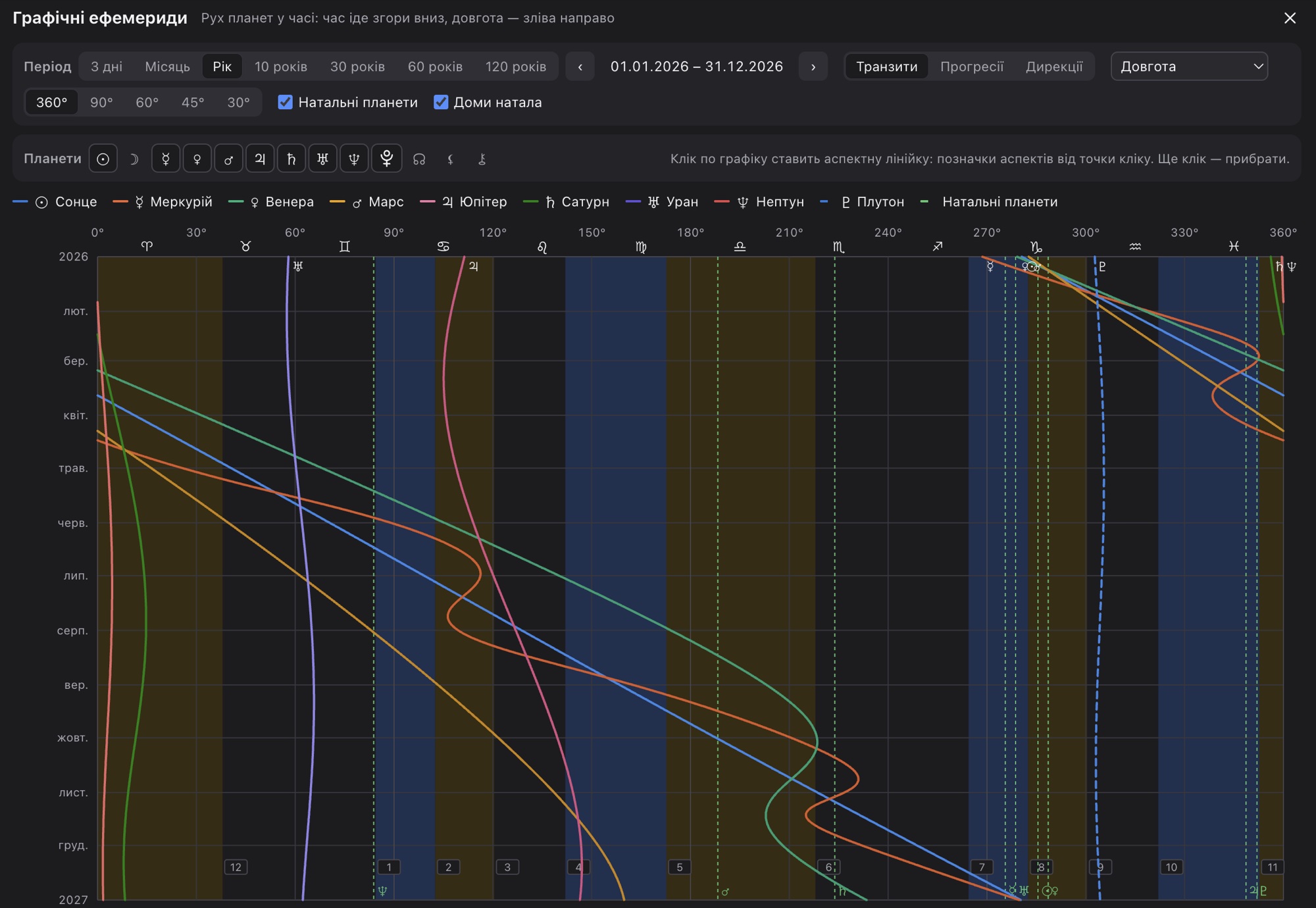Image resolution: width=1316 pixels, height=908 pixels.
Task: Click house 12 marker on chart
Action: pos(236,867)
